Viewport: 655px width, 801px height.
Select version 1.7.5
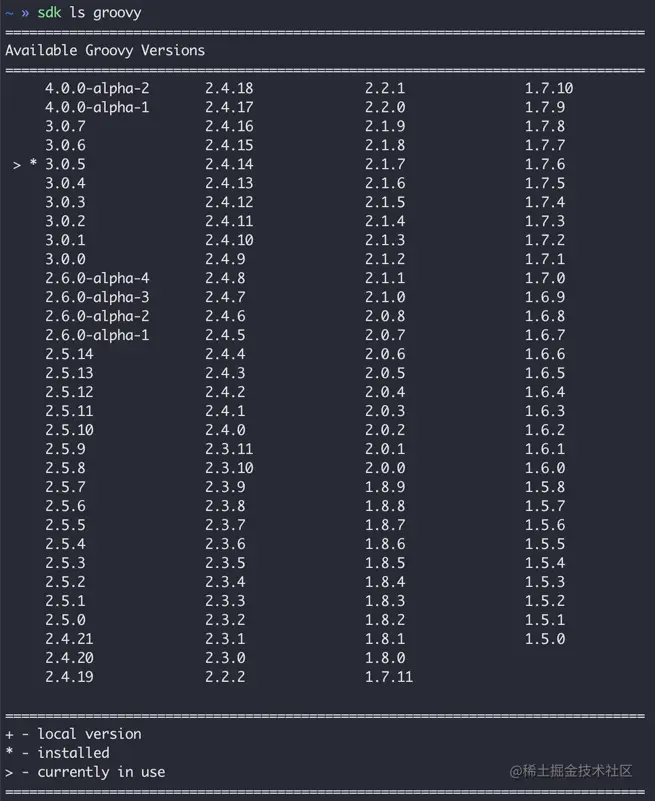(545, 183)
